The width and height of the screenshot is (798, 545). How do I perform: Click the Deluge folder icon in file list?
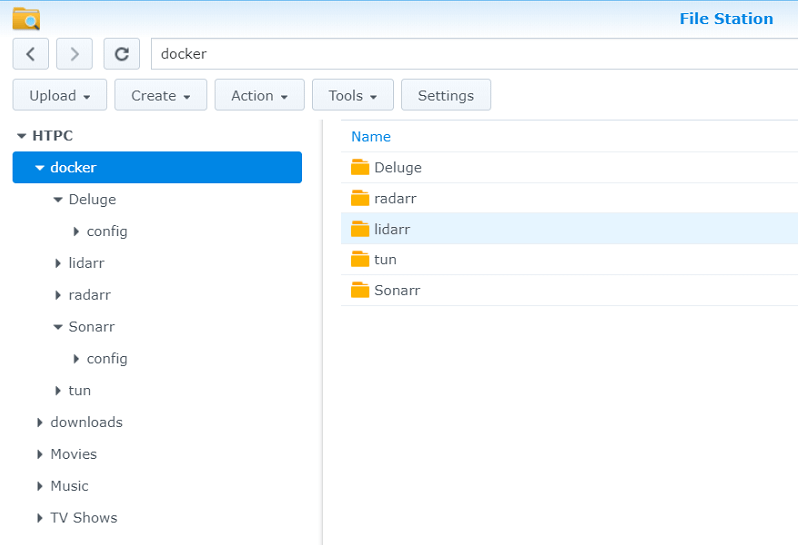(x=360, y=167)
